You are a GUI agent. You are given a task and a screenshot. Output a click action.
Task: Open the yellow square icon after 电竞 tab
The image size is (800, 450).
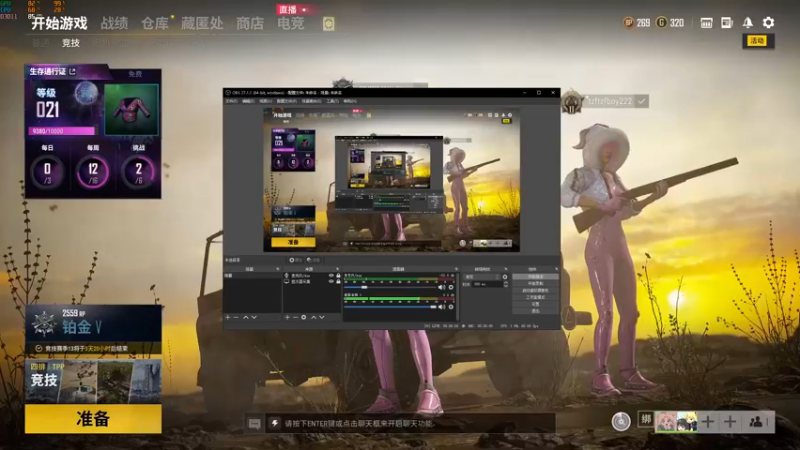329,23
